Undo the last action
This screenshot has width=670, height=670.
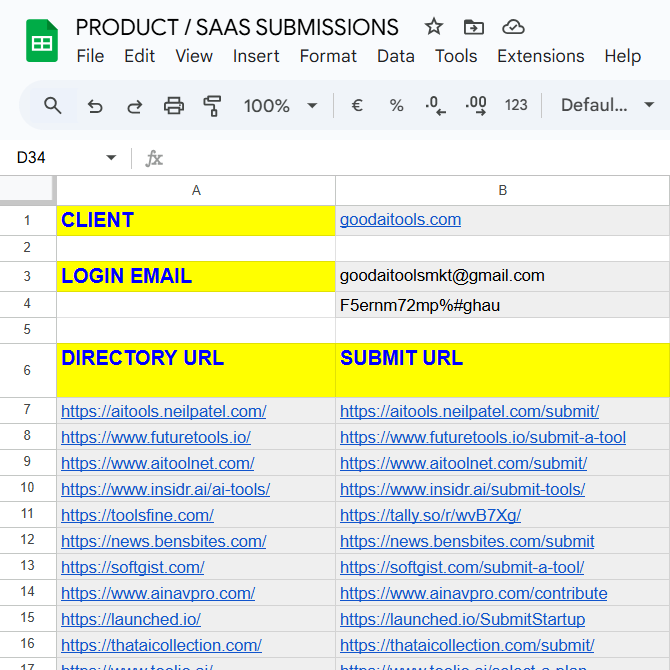(95, 106)
